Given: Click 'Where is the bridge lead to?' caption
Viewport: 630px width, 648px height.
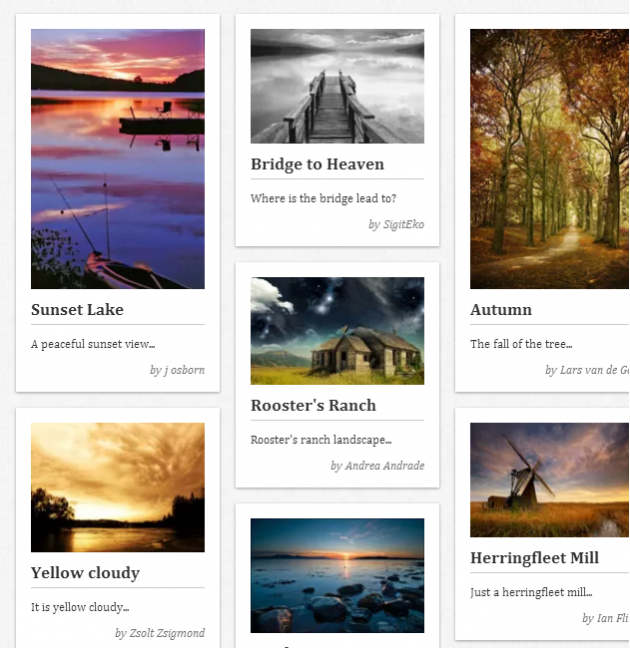Looking at the screenshot, I should point(323,198).
